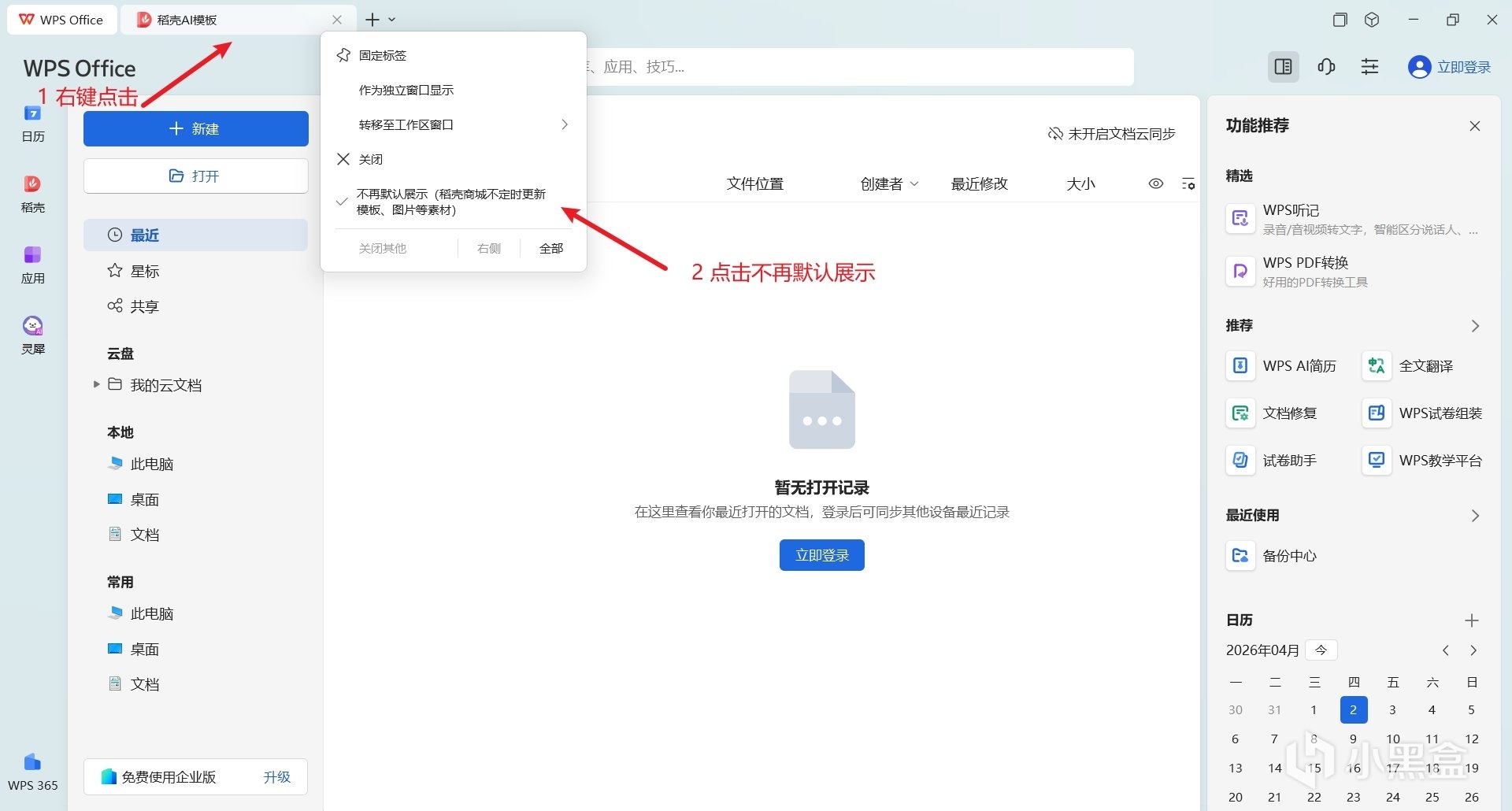Click the 大小 column header
This screenshot has width=1512, height=811.
click(1080, 183)
